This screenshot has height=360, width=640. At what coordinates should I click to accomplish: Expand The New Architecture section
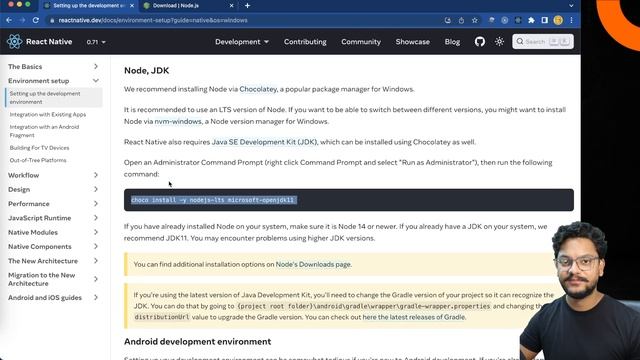click(53, 261)
